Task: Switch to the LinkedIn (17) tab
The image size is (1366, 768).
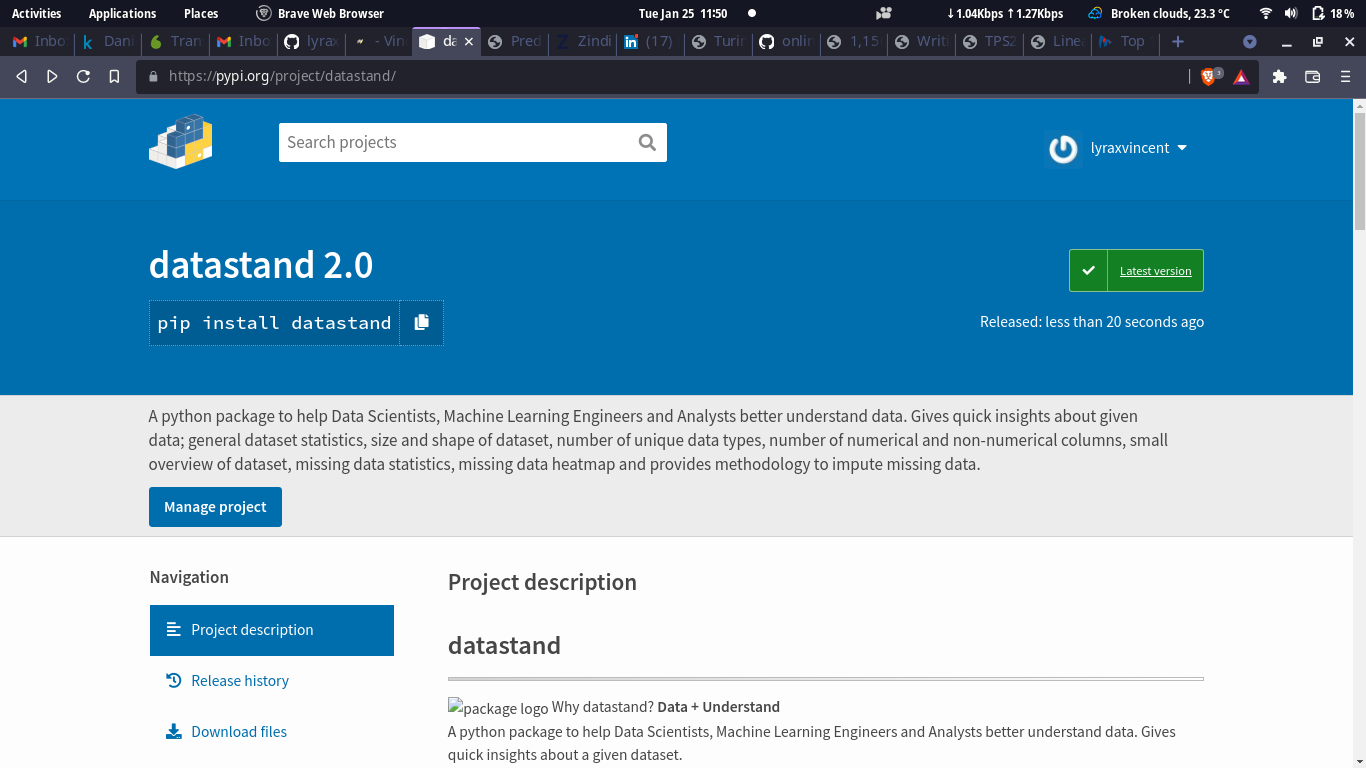Action: pyautogui.click(x=650, y=41)
